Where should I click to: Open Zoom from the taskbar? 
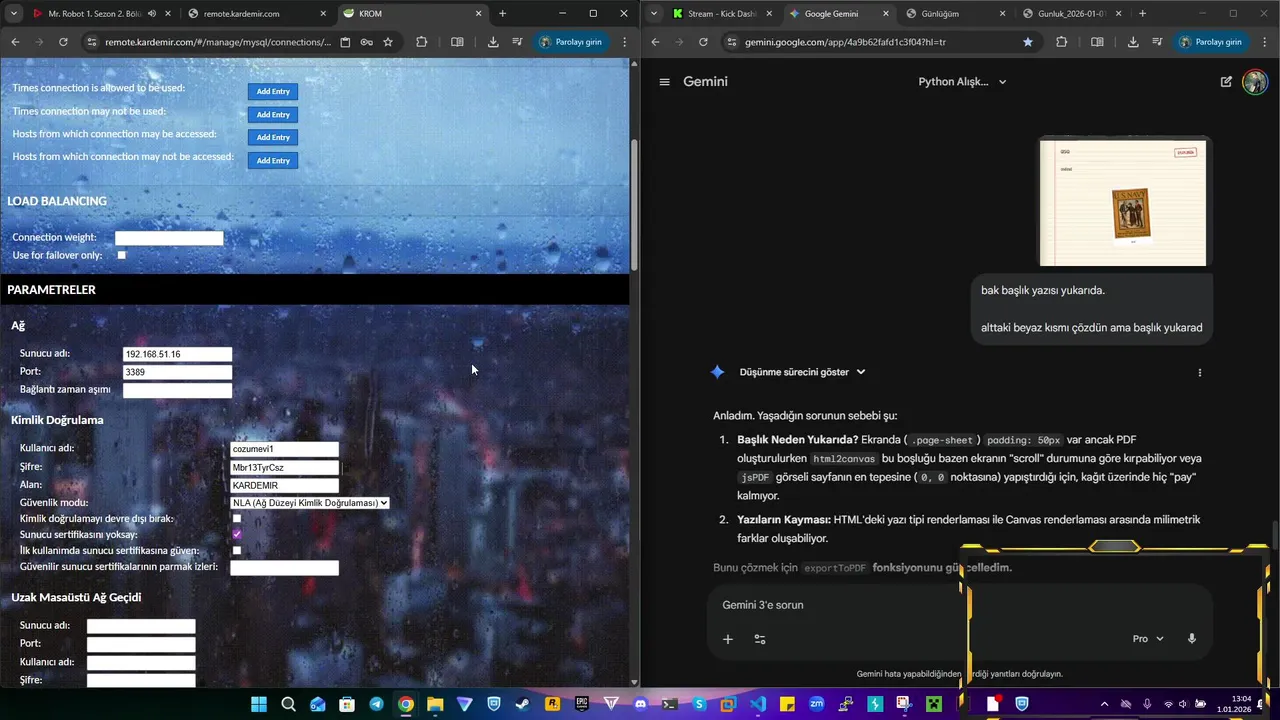817,704
